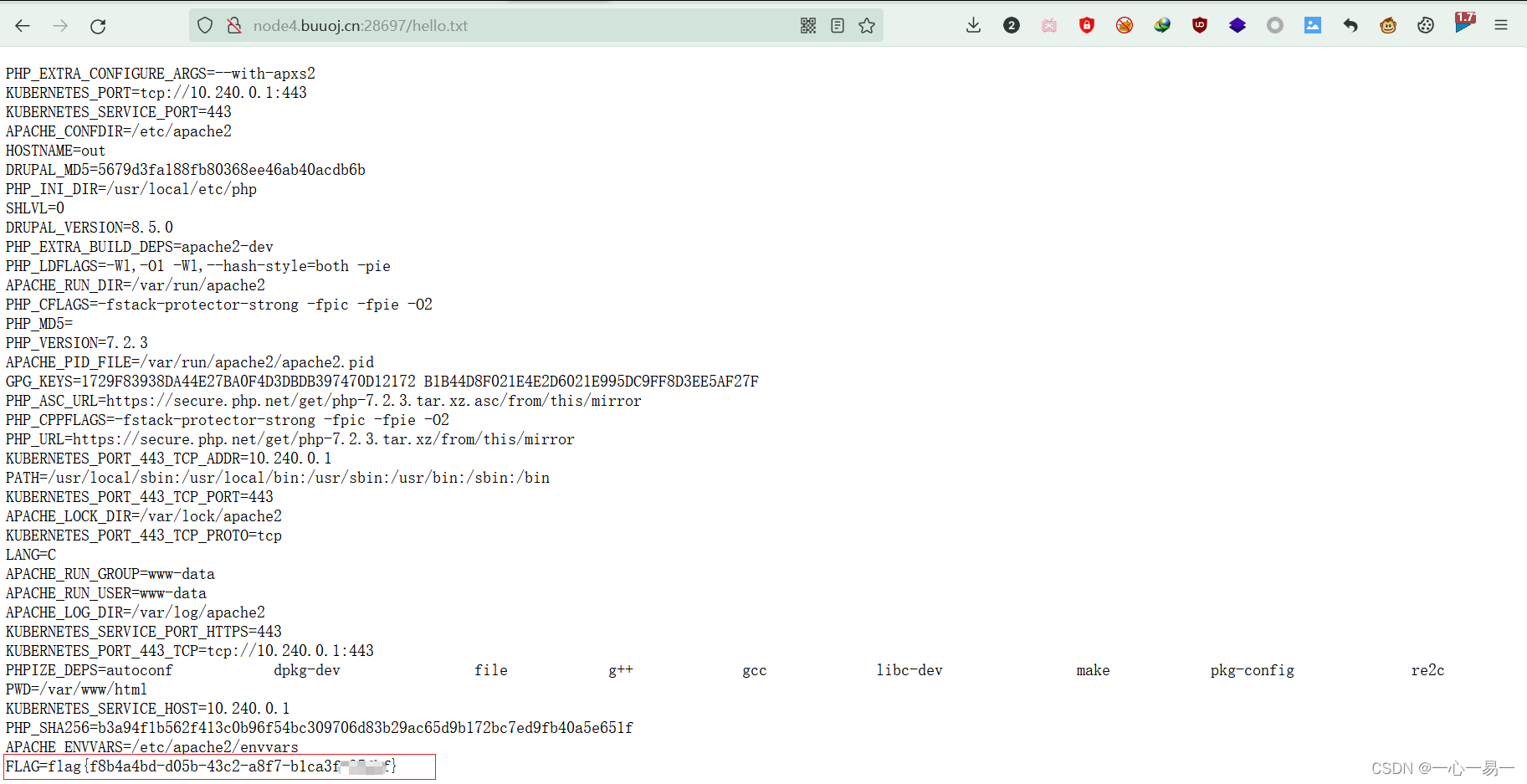
Task: Open the extension showing badge 2
Action: tap(1012, 26)
